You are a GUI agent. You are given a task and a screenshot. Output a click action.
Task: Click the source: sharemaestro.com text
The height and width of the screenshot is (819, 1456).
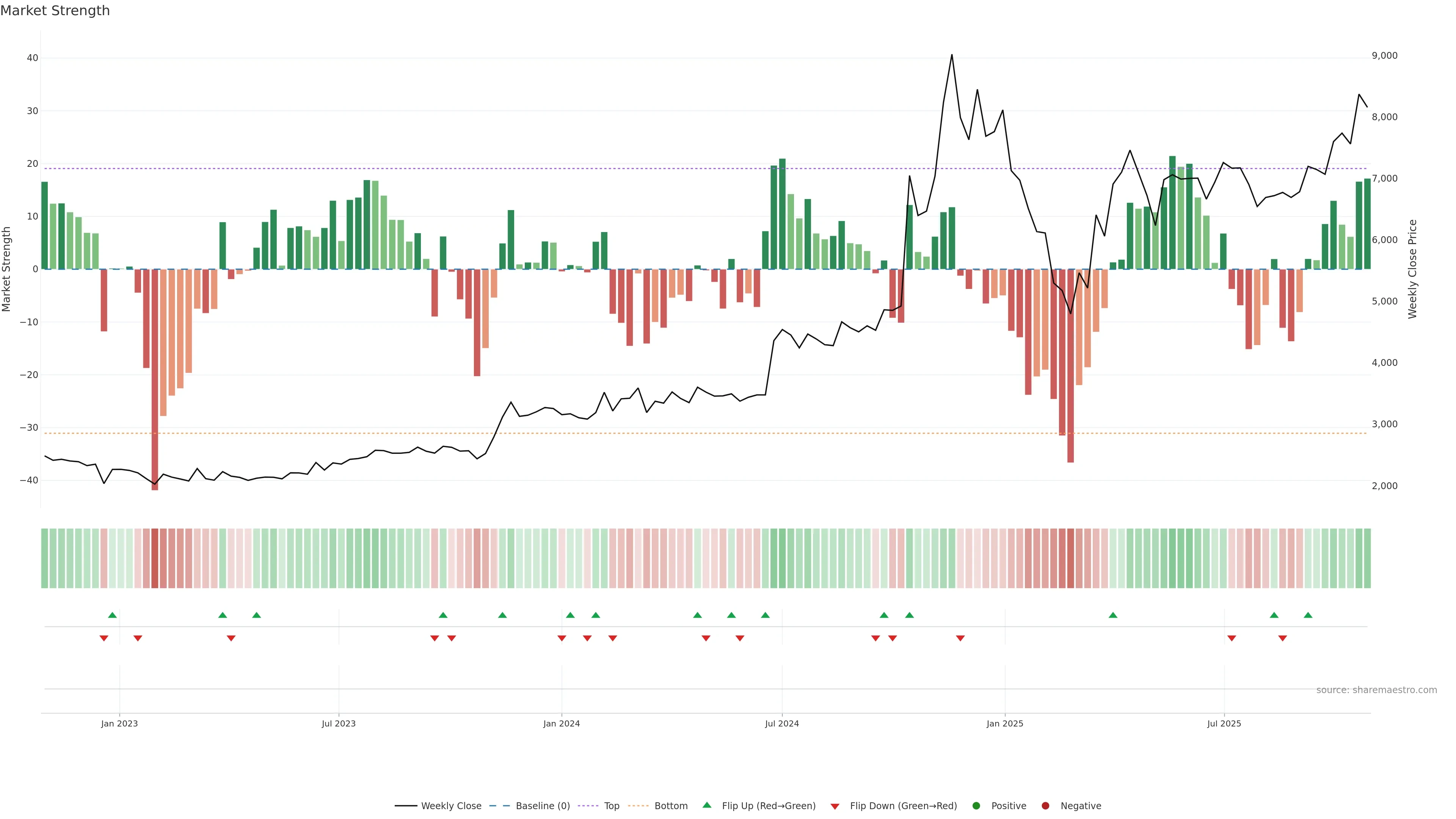(1376, 690)
